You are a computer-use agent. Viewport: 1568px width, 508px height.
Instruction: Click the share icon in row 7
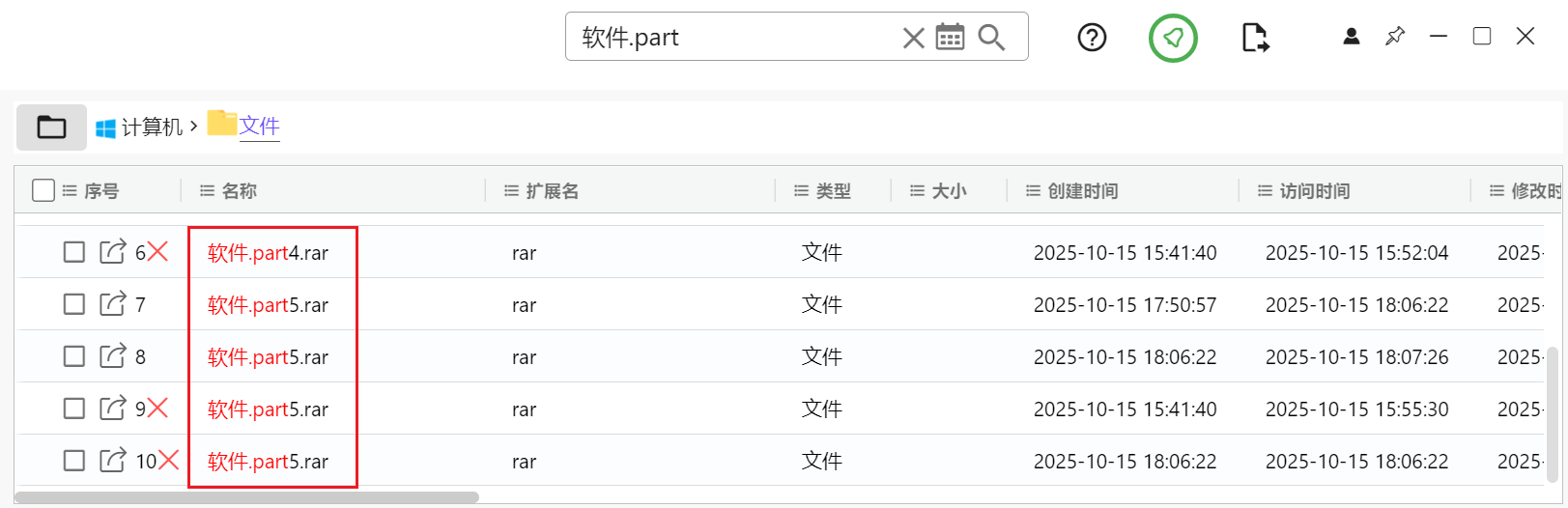click(x=113, y=304)
